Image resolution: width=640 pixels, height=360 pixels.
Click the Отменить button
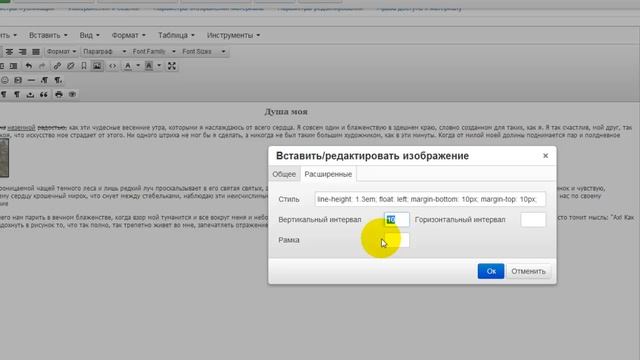coord(528,271)
